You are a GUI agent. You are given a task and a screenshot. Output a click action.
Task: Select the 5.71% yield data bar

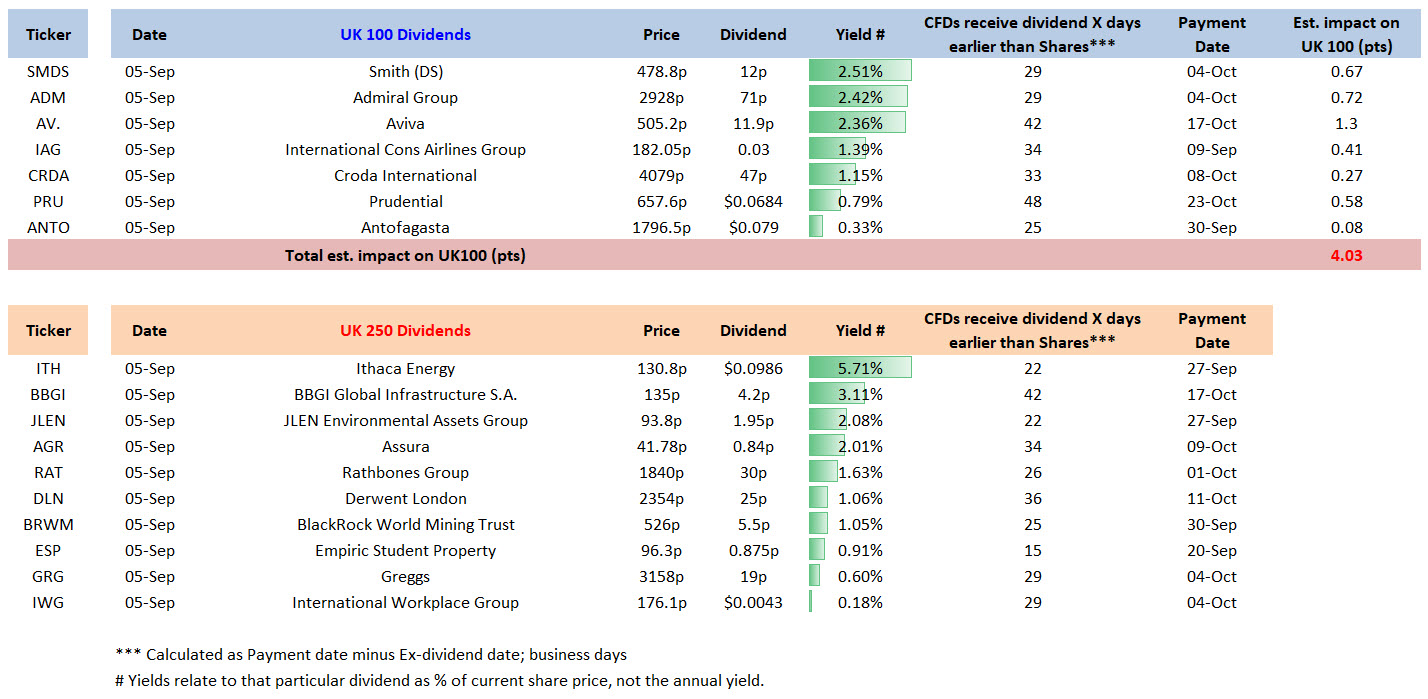point(860,369)
